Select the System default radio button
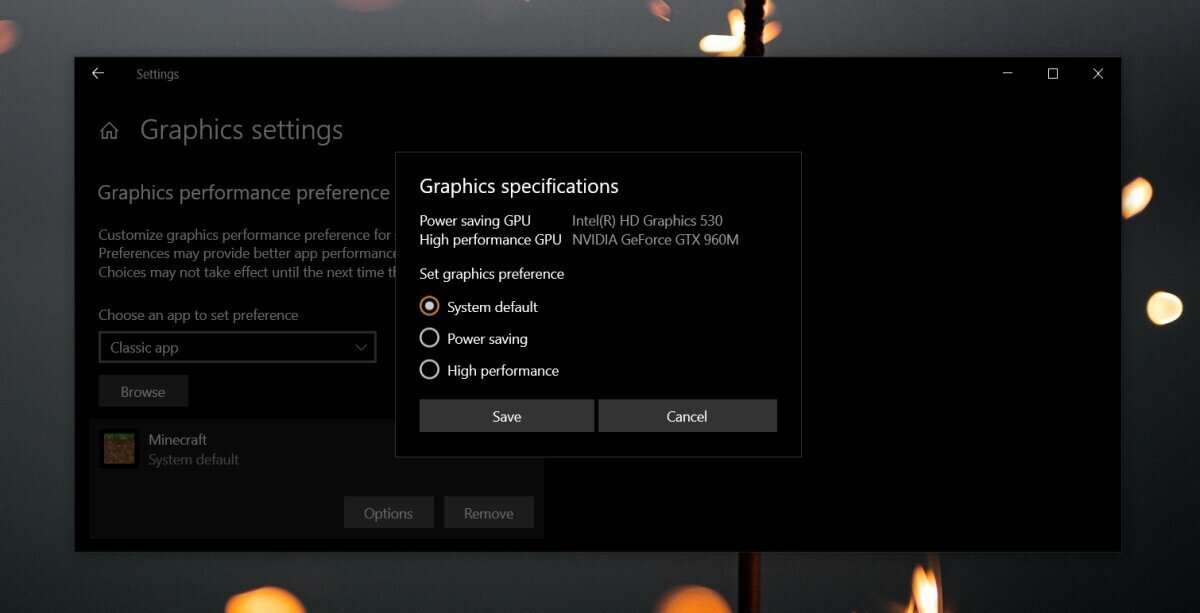Image resolution: width=1200 pixels, height=613 pixels. point(430,306)
